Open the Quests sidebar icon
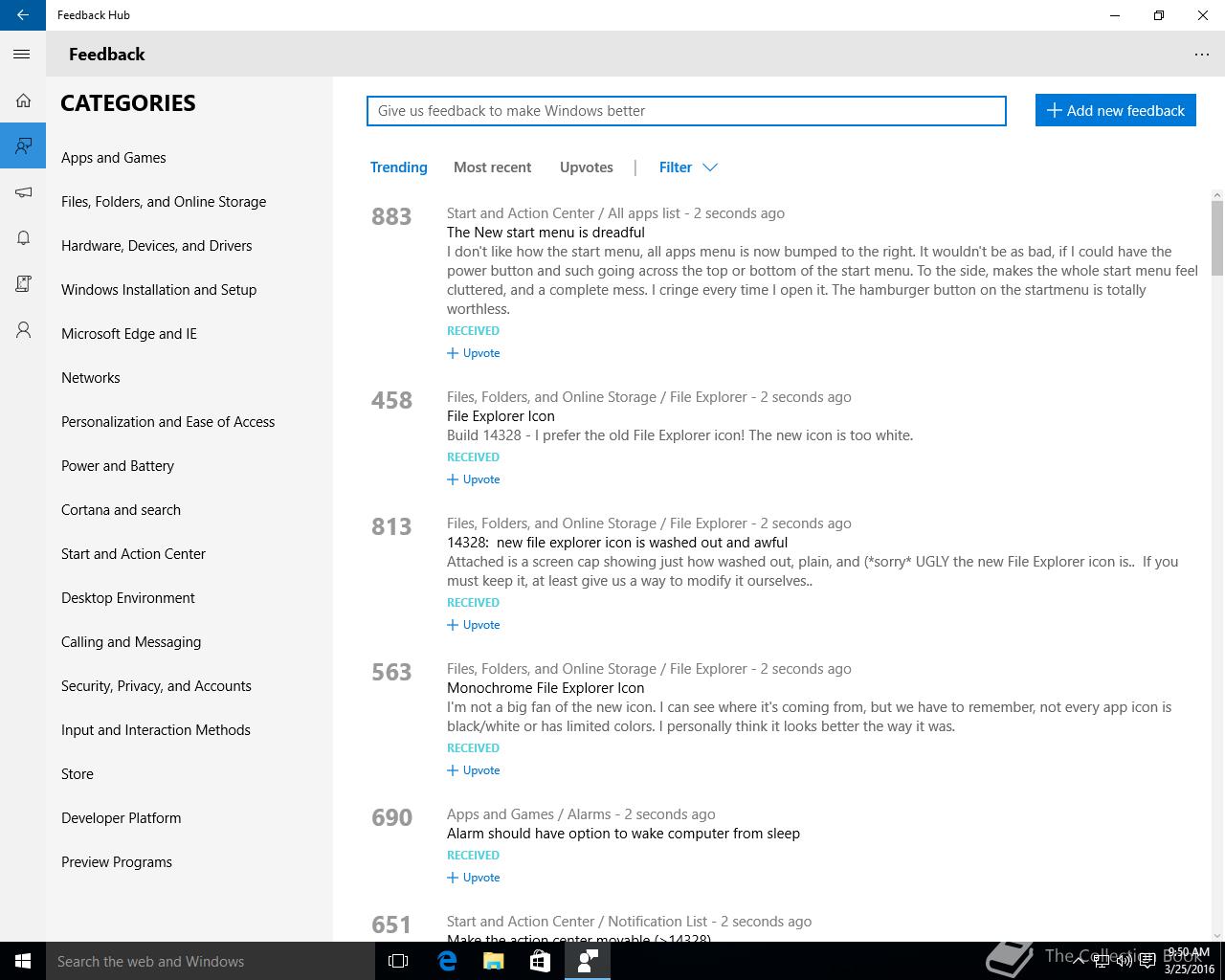The image size is (1225, 980). [23, 283]
